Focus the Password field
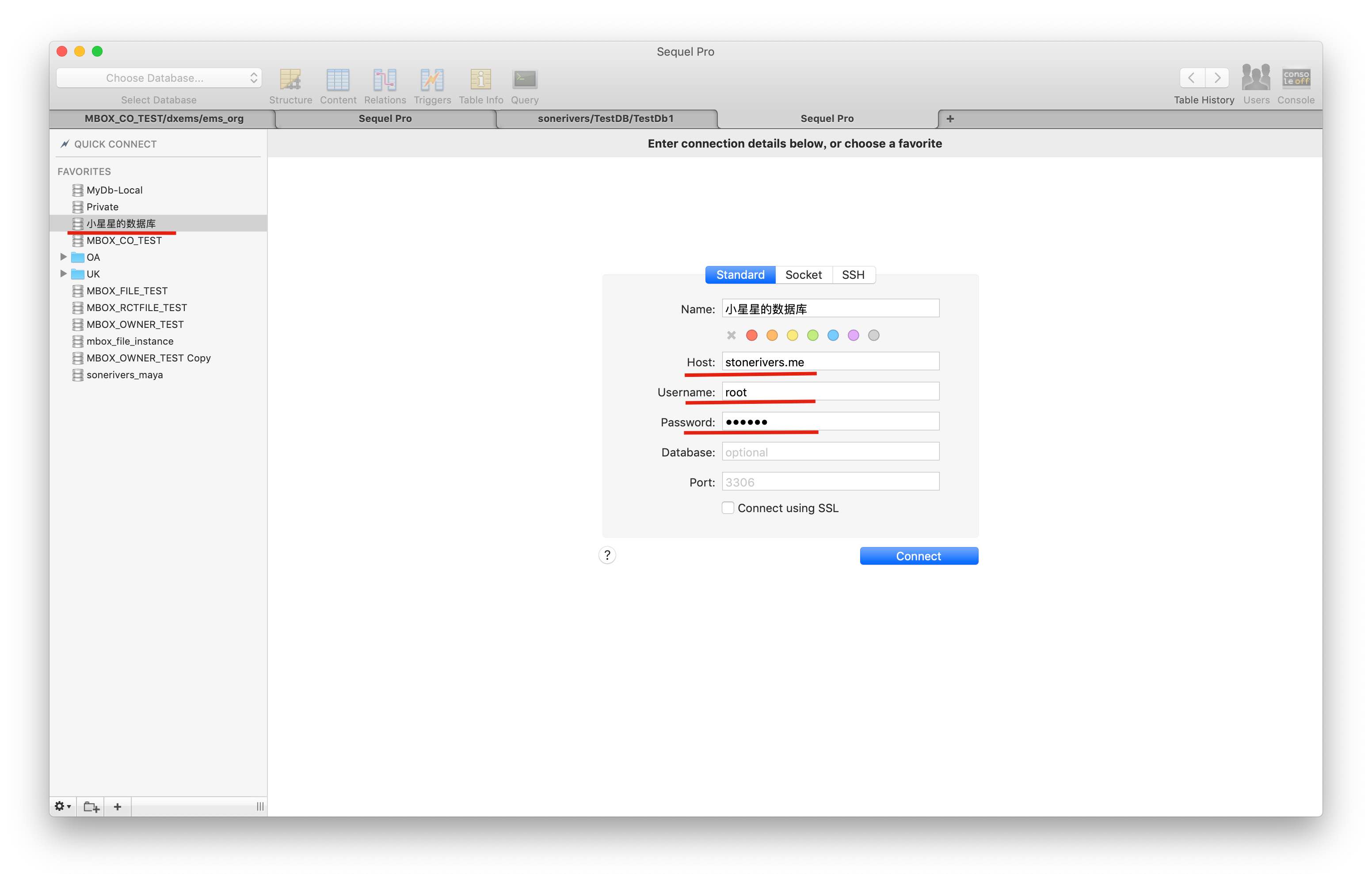The width and height of the screenshot is (1372, 874). pos(830,422)
